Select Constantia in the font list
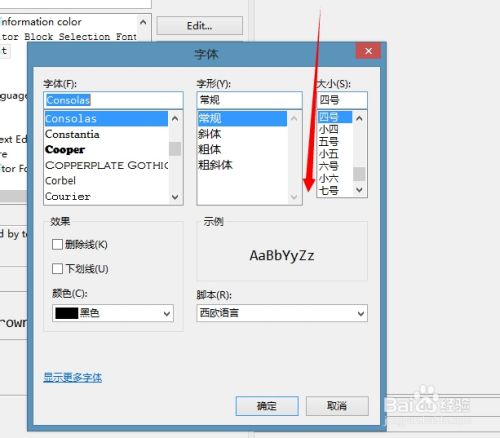Viewport: 500px width, 438px height. [x=72, y=134]
